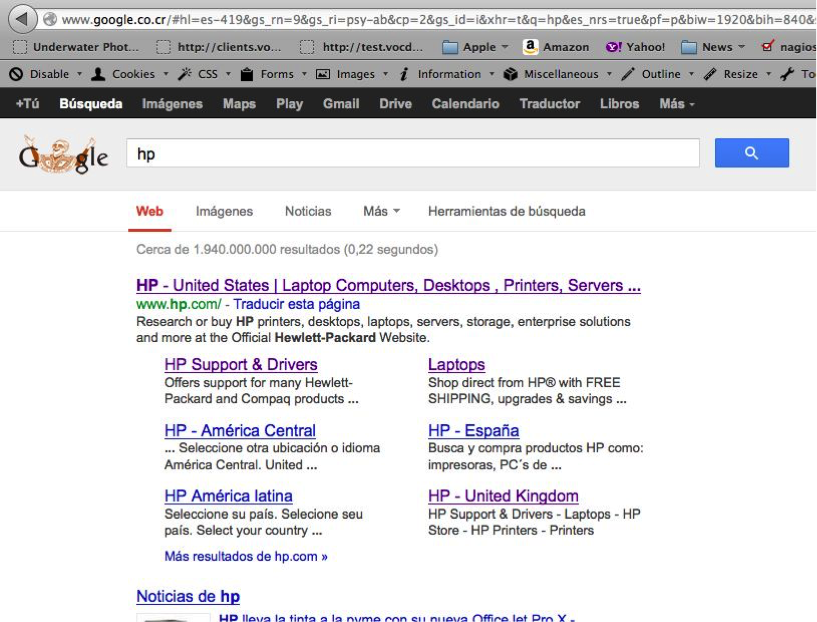Open the Laptops sitelink
817x622 pixels.
(x=456, y=364)
